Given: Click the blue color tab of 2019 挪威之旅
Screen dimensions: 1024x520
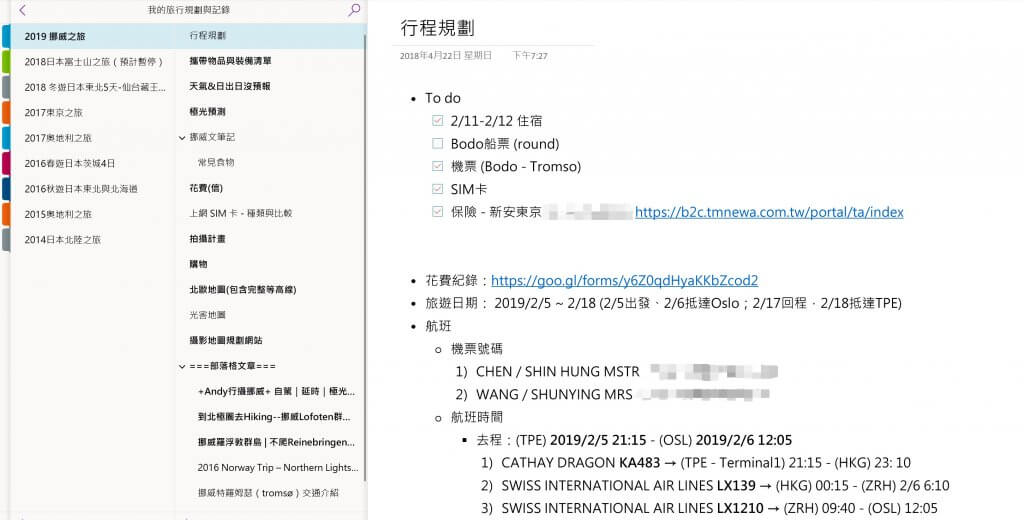Looking at the screenshot, I should (5, 36).
